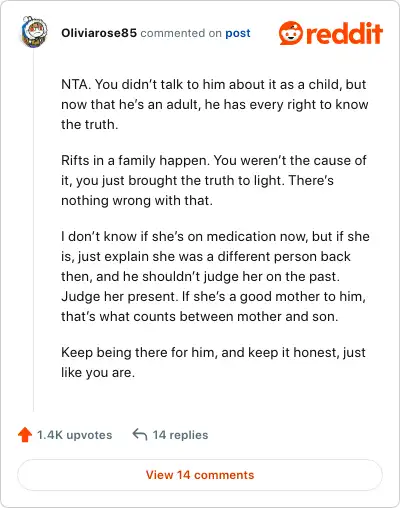This screenshot has height=508, width=400.
Task: Click the paragraph about her medication
Action: 215,276
